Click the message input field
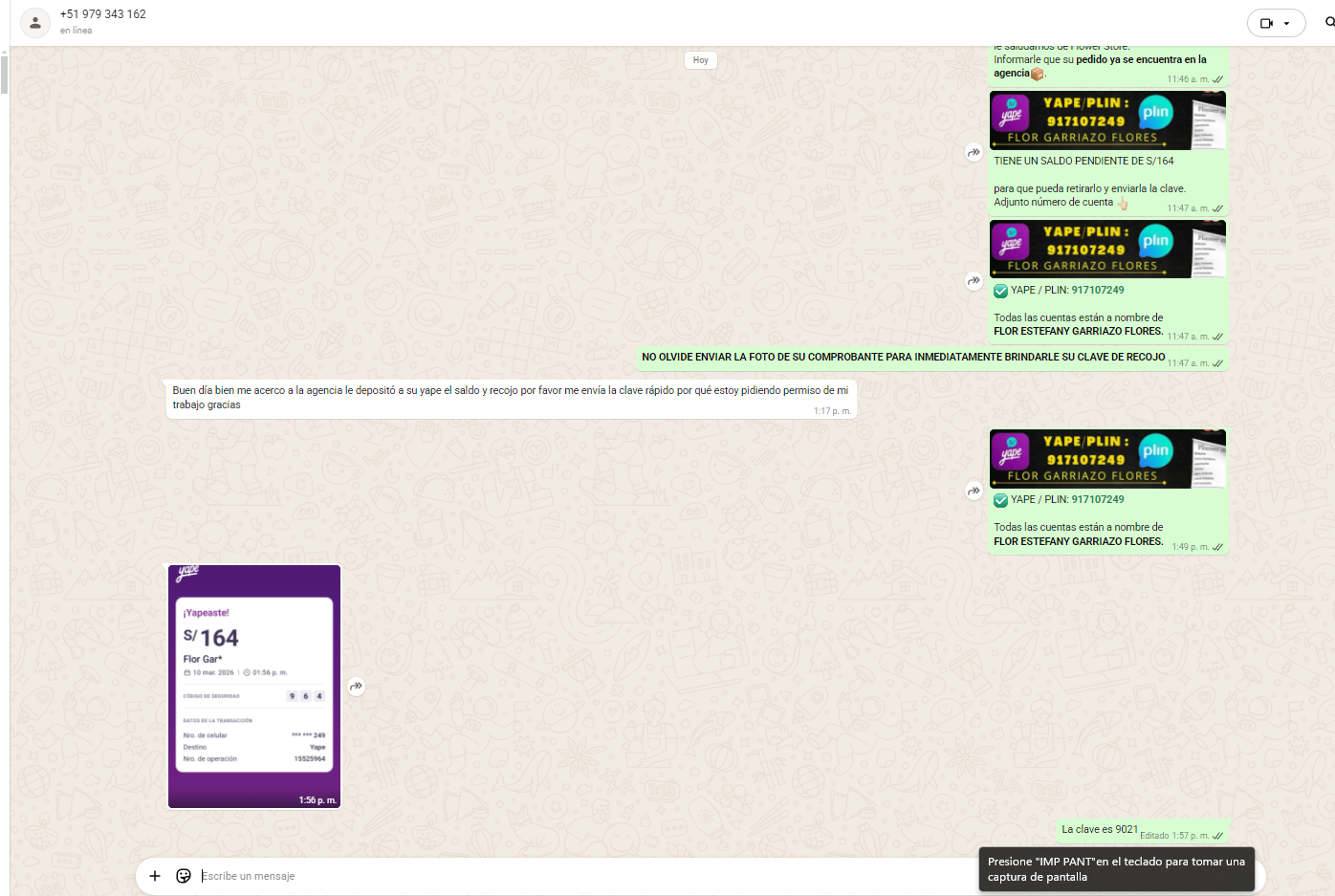 coord(574,876)
